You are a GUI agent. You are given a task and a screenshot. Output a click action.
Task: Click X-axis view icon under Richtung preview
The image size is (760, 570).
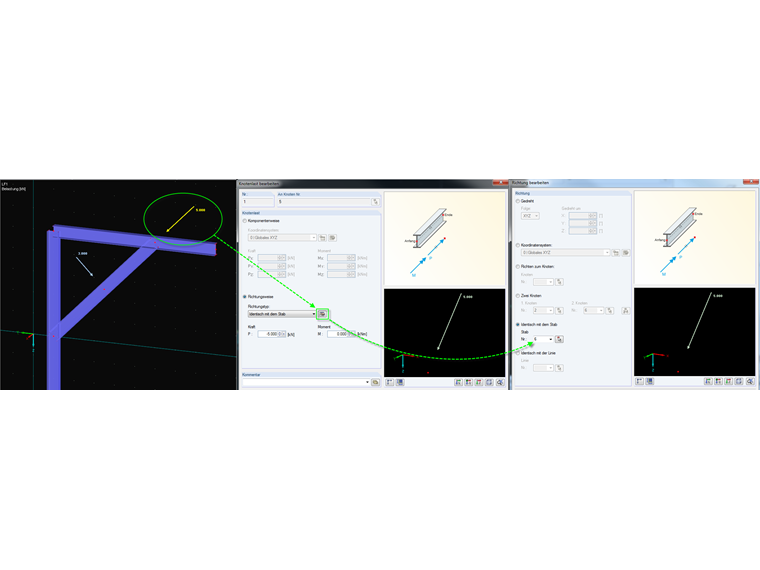click(x=708, y=381)
